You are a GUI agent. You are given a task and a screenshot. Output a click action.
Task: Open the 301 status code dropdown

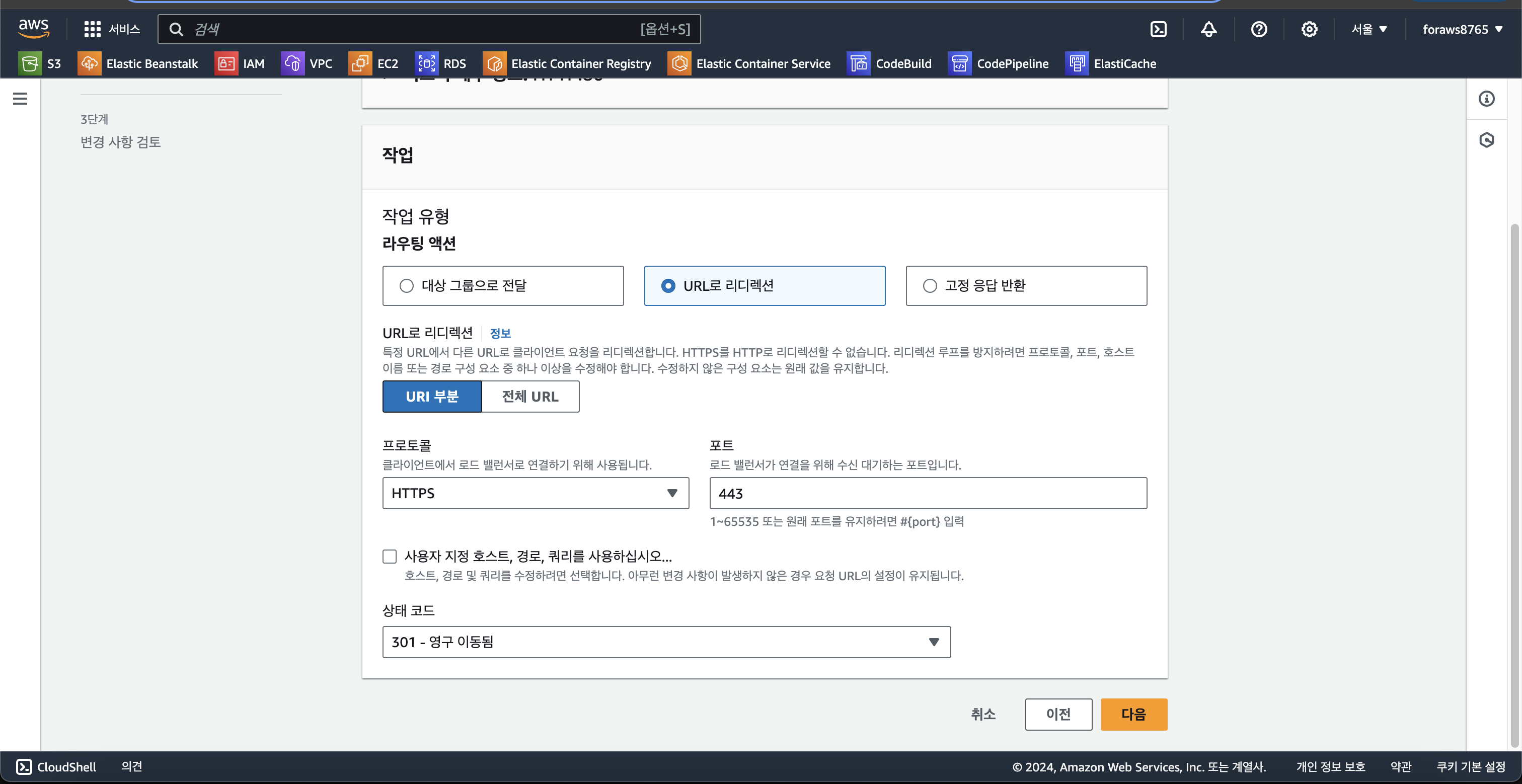(666, 642)
